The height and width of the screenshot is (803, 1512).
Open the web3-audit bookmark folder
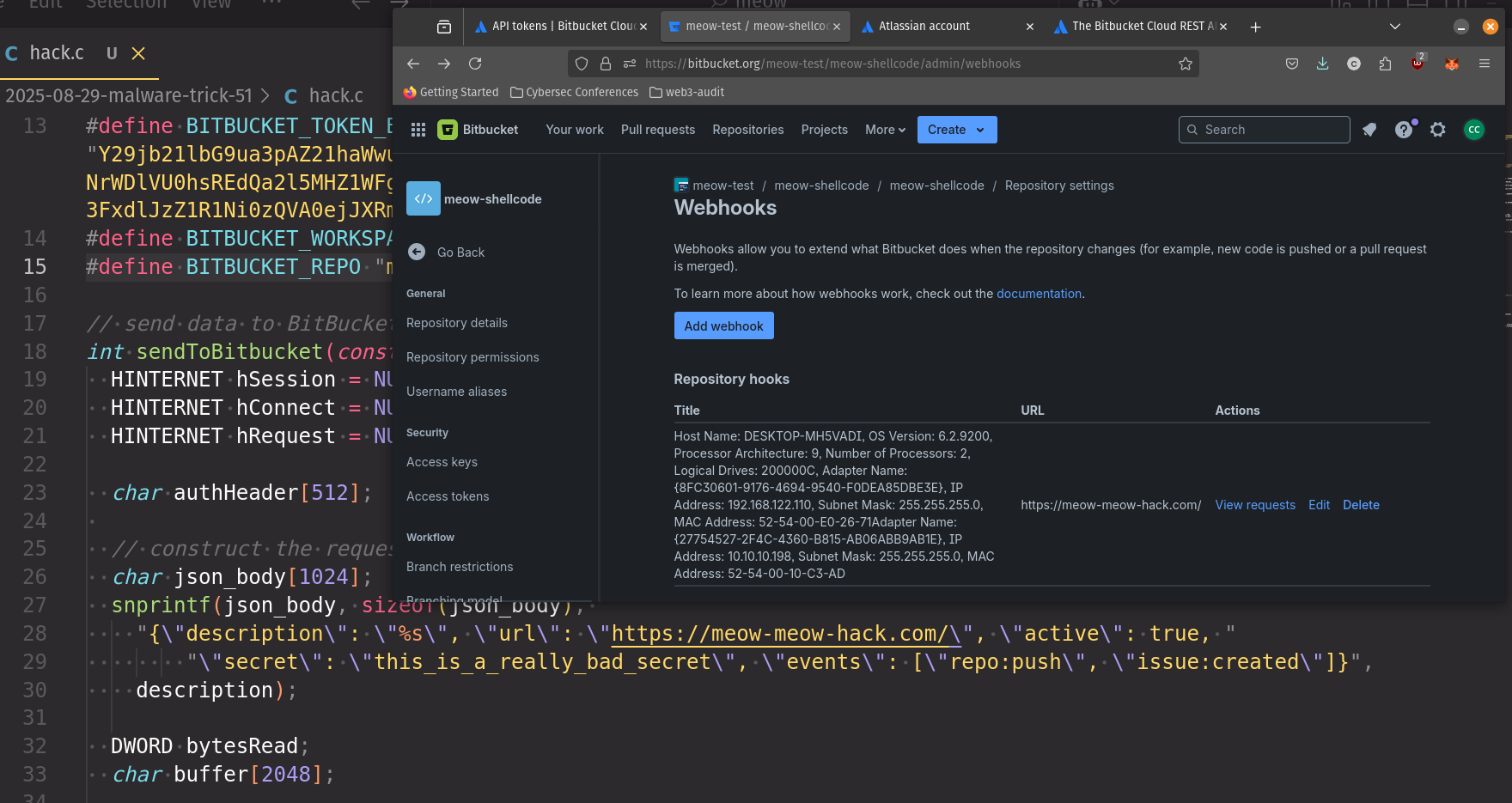687,92
